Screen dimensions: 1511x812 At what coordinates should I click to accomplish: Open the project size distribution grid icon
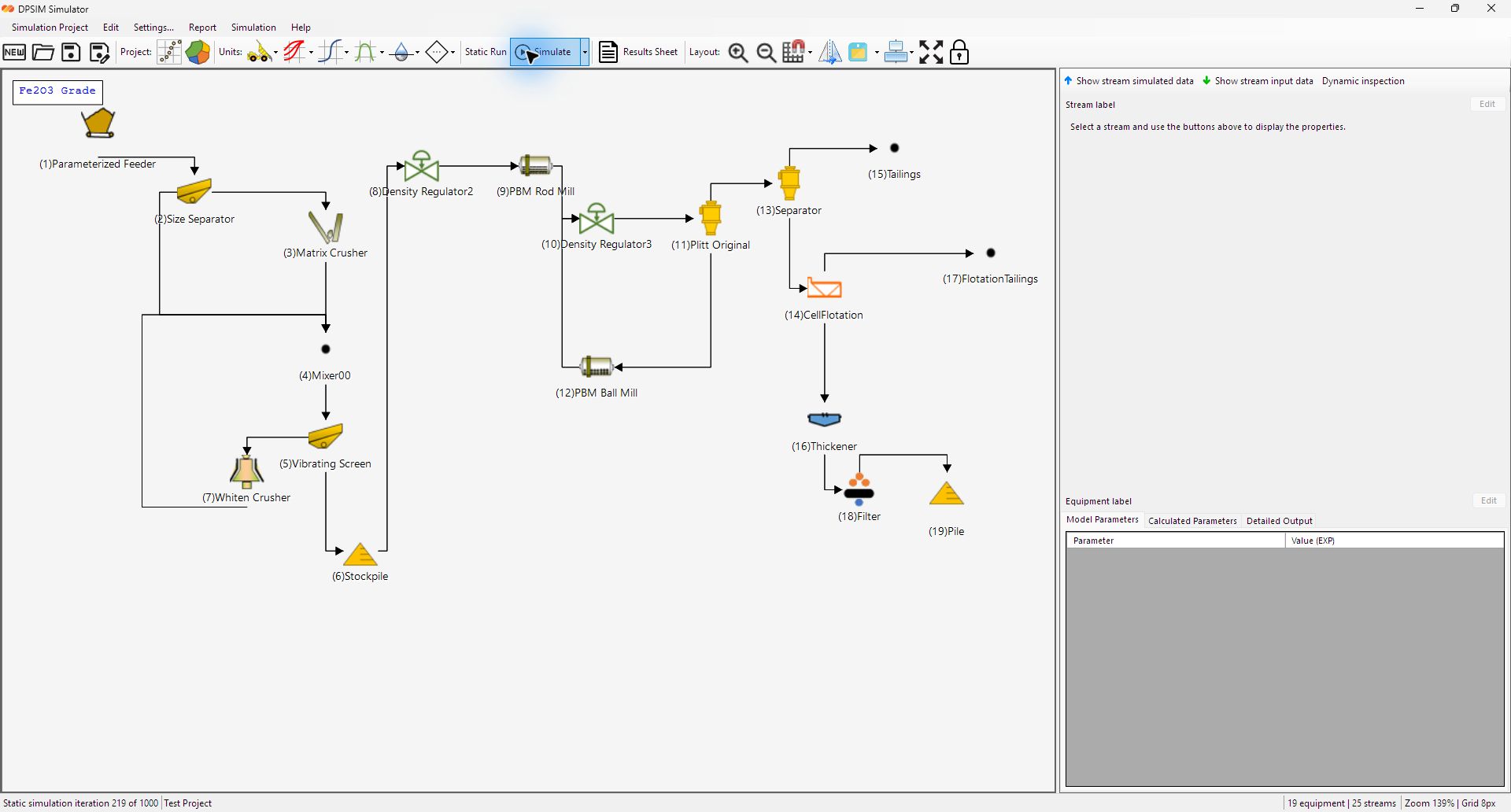click(169, 53)
